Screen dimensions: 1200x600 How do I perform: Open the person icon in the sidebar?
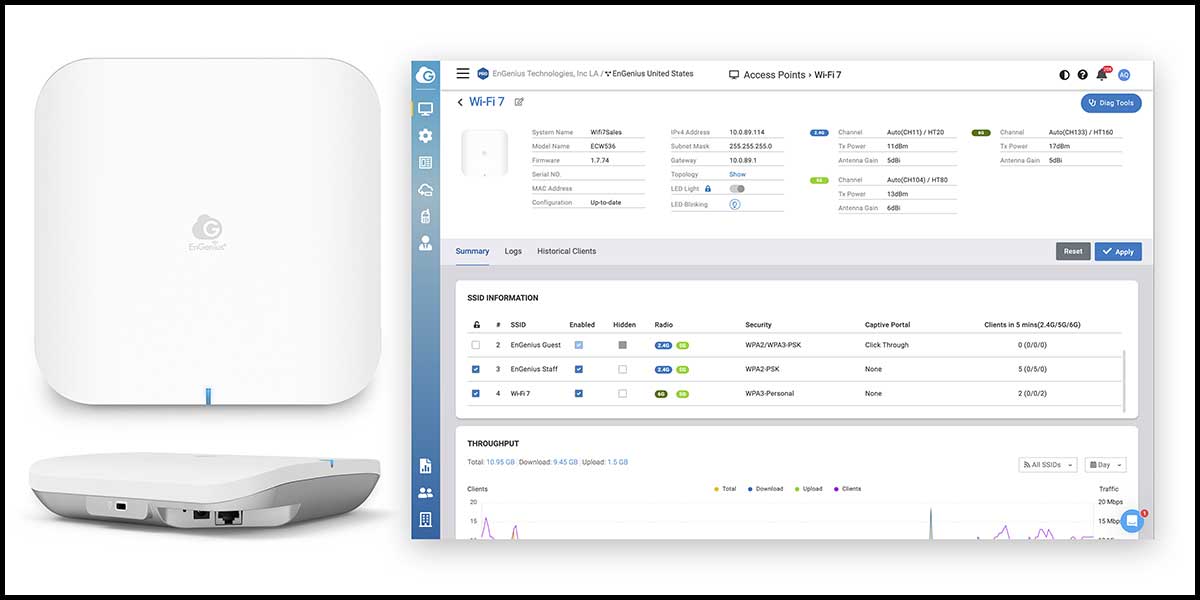425,242
